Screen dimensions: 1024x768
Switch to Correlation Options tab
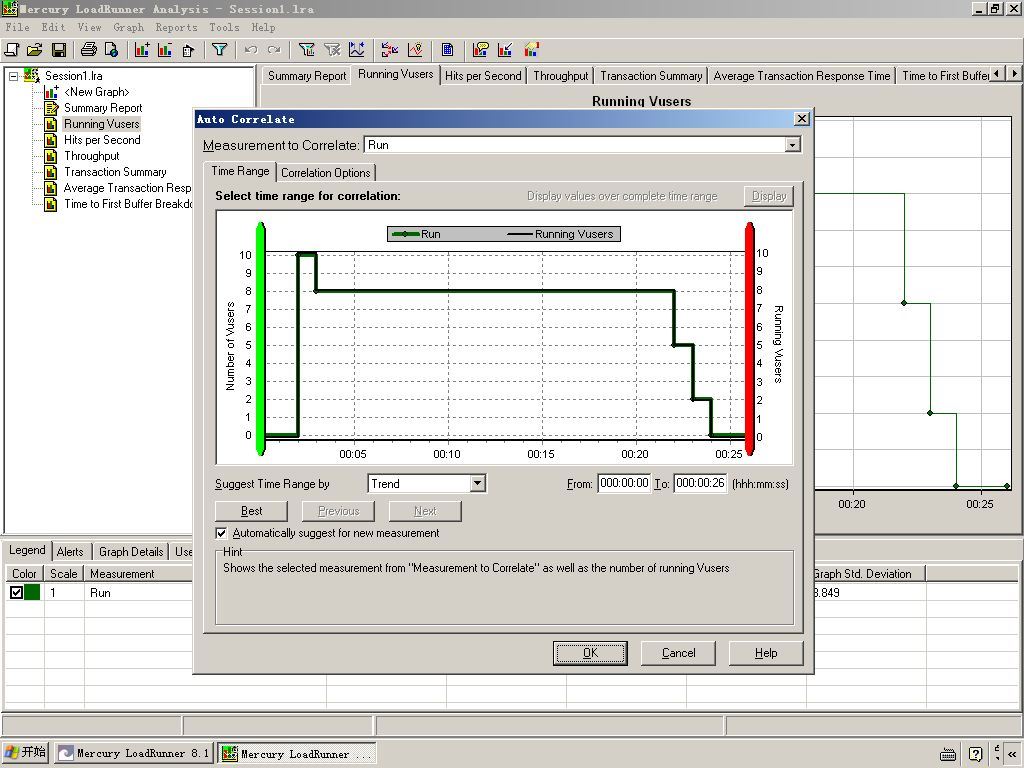click(325, 172)
